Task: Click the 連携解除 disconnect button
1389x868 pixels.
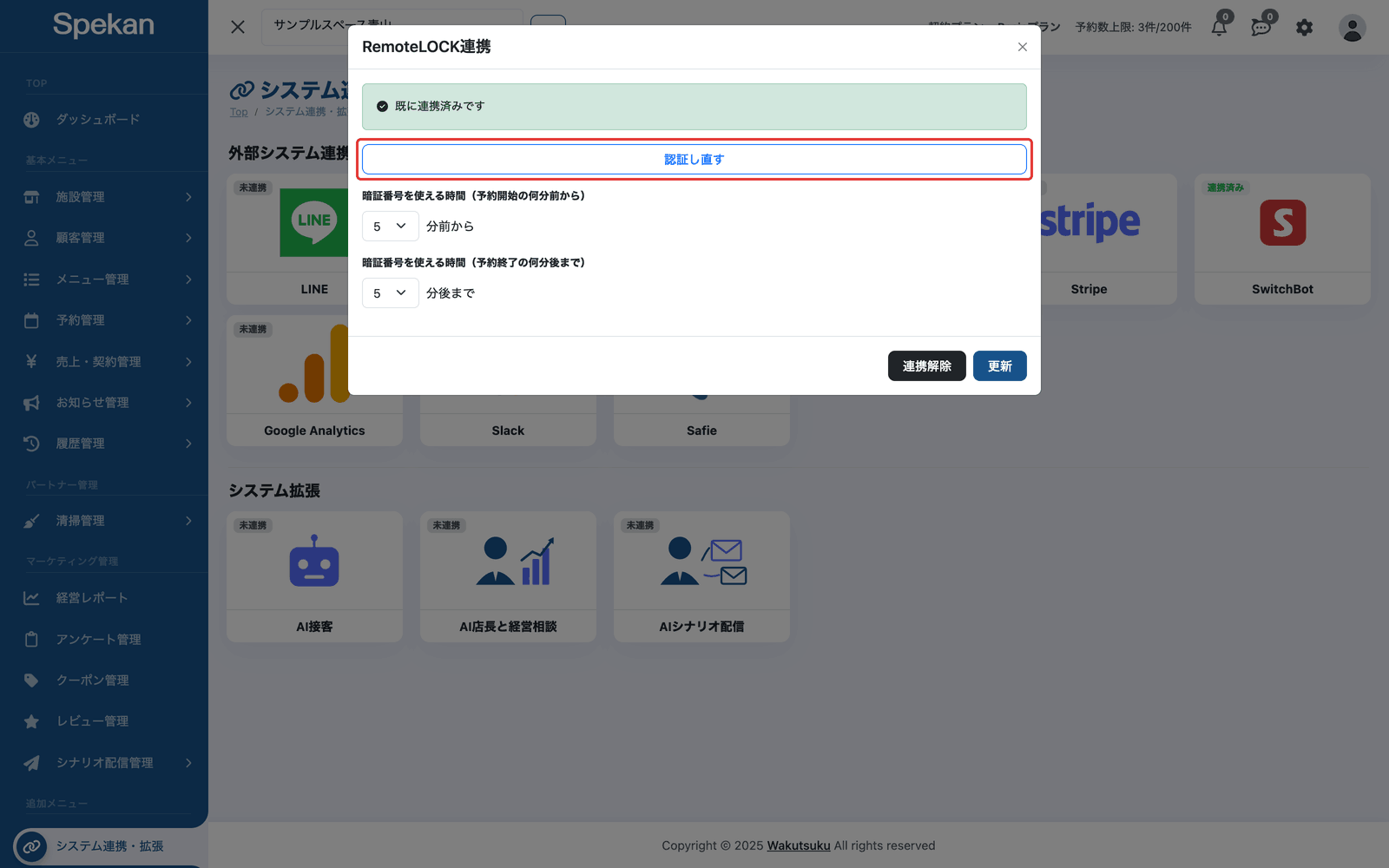Action: coord(926,366)
